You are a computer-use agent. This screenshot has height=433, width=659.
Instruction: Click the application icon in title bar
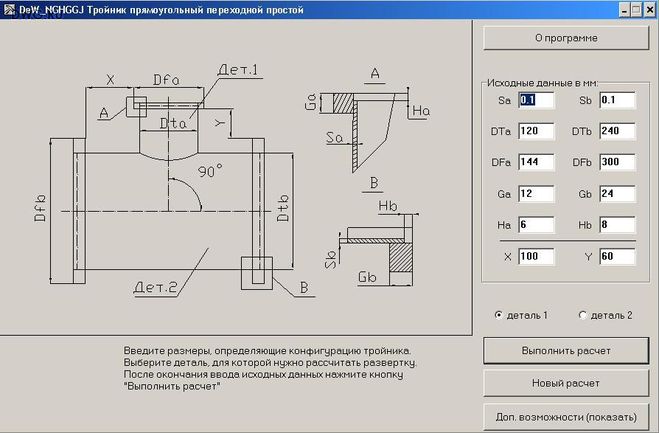click(x=9, y=9)
